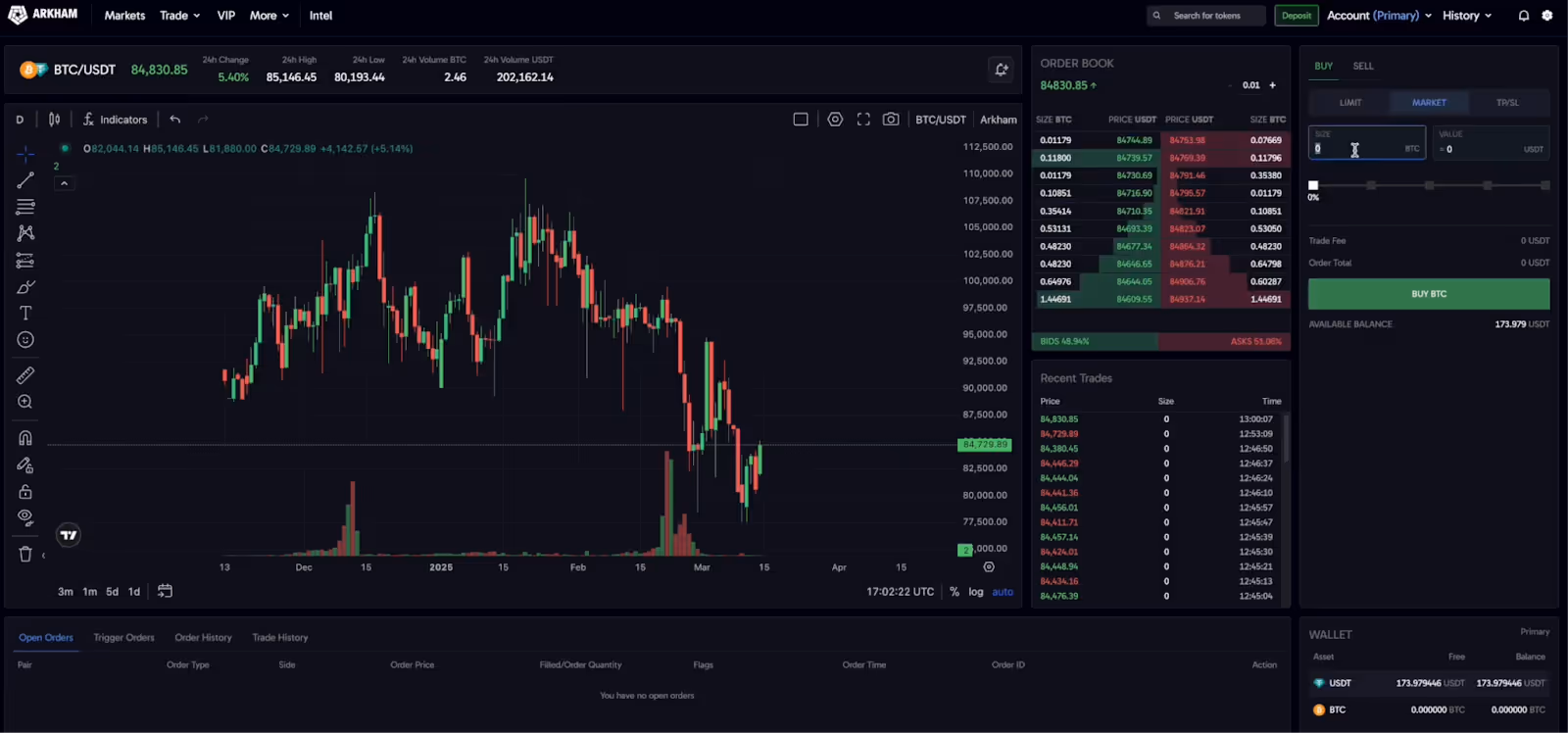This screenshot has width=1568, height=733.
Task: Open the chart layout select icon
Action: click(x=801, y=120)
